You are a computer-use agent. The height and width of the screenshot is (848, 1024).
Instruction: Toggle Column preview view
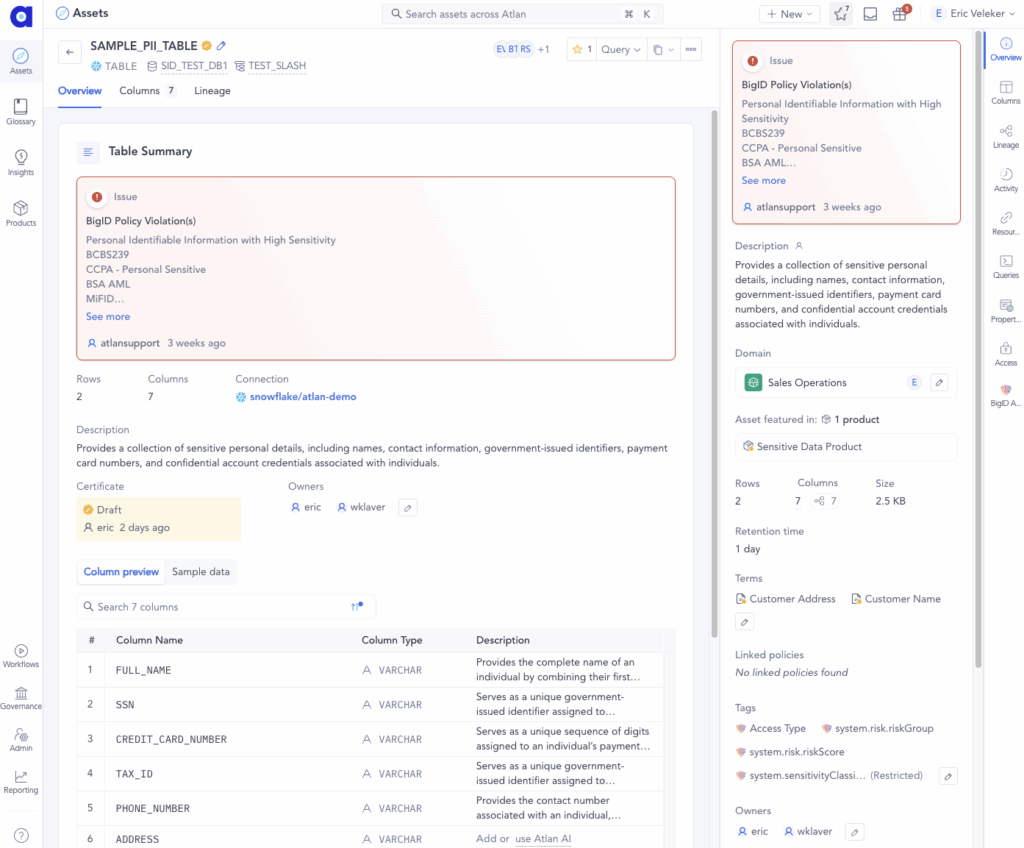click(x=121, y=572)
